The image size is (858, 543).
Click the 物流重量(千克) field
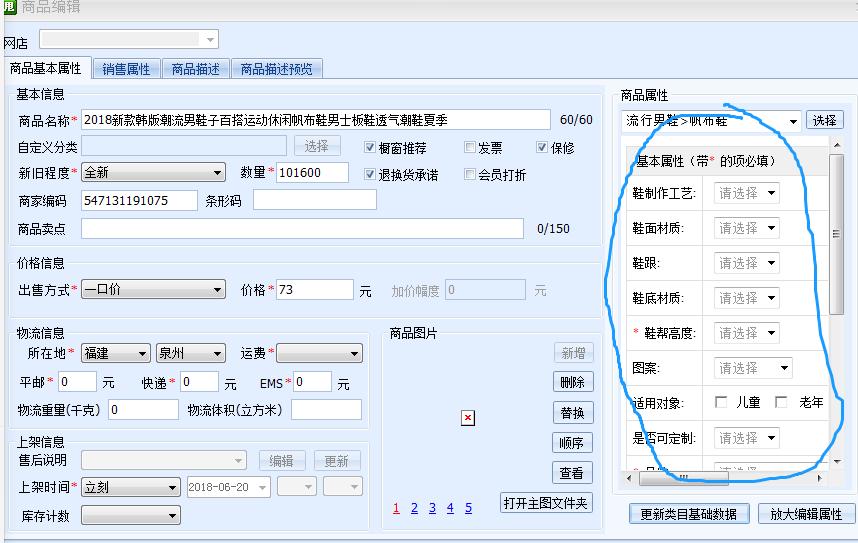pos(143,409)
